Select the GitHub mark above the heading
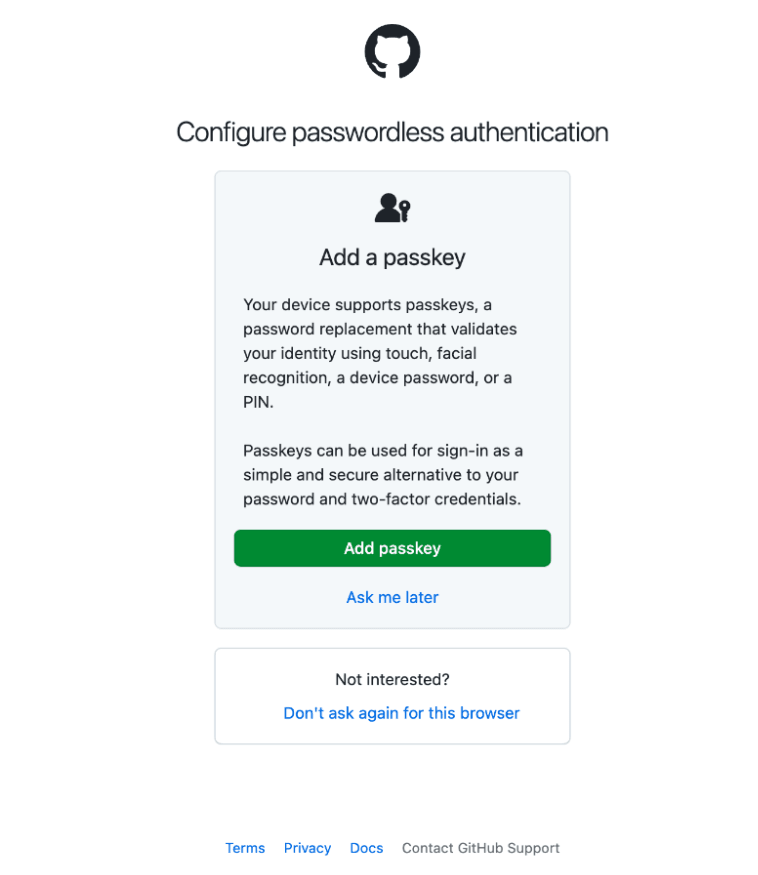 [x=392, y=51]
